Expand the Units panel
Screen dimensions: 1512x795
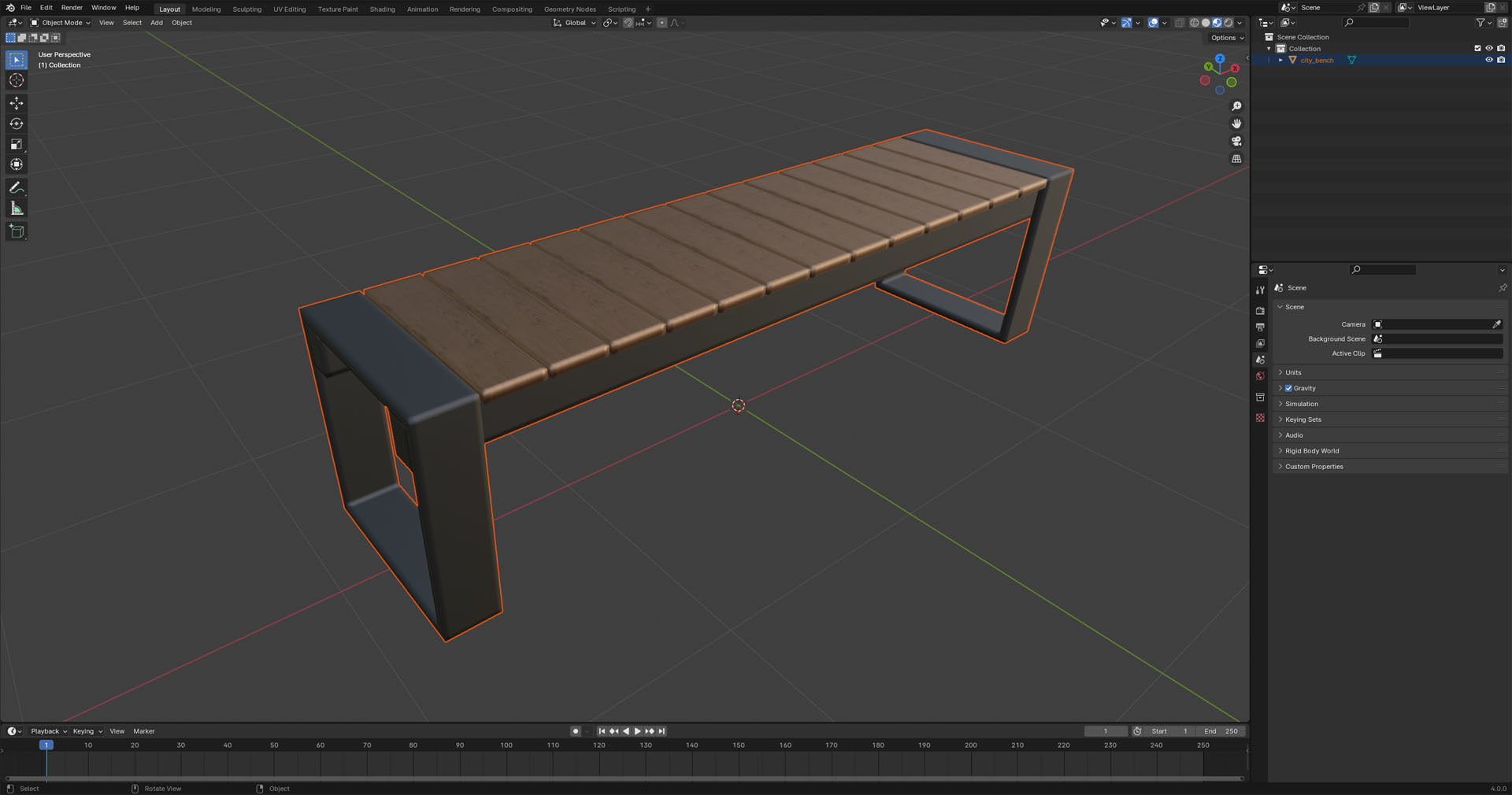pyautogui.click(x=1390, y=372)
